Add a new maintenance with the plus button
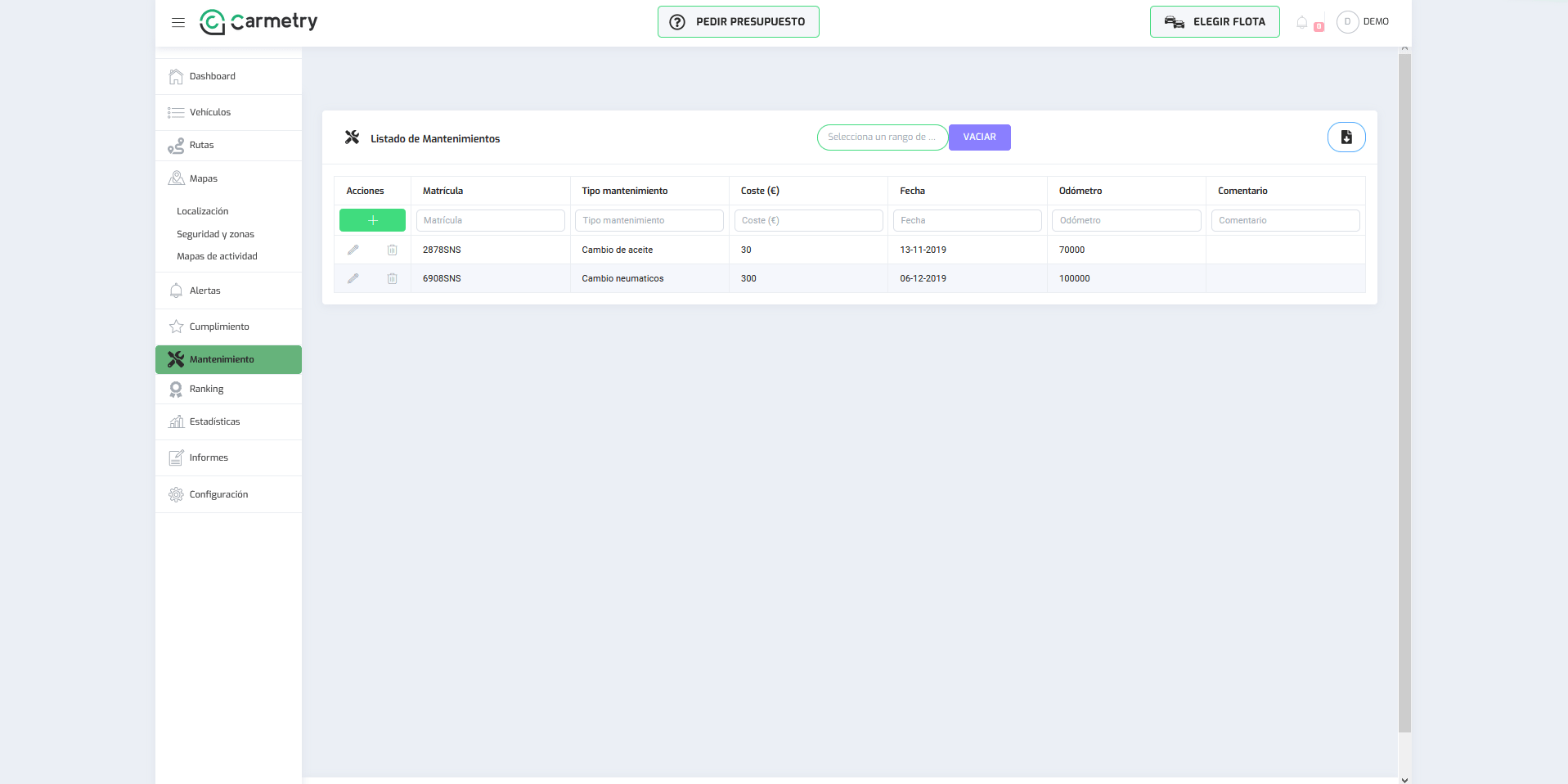 tap(372, 220)
